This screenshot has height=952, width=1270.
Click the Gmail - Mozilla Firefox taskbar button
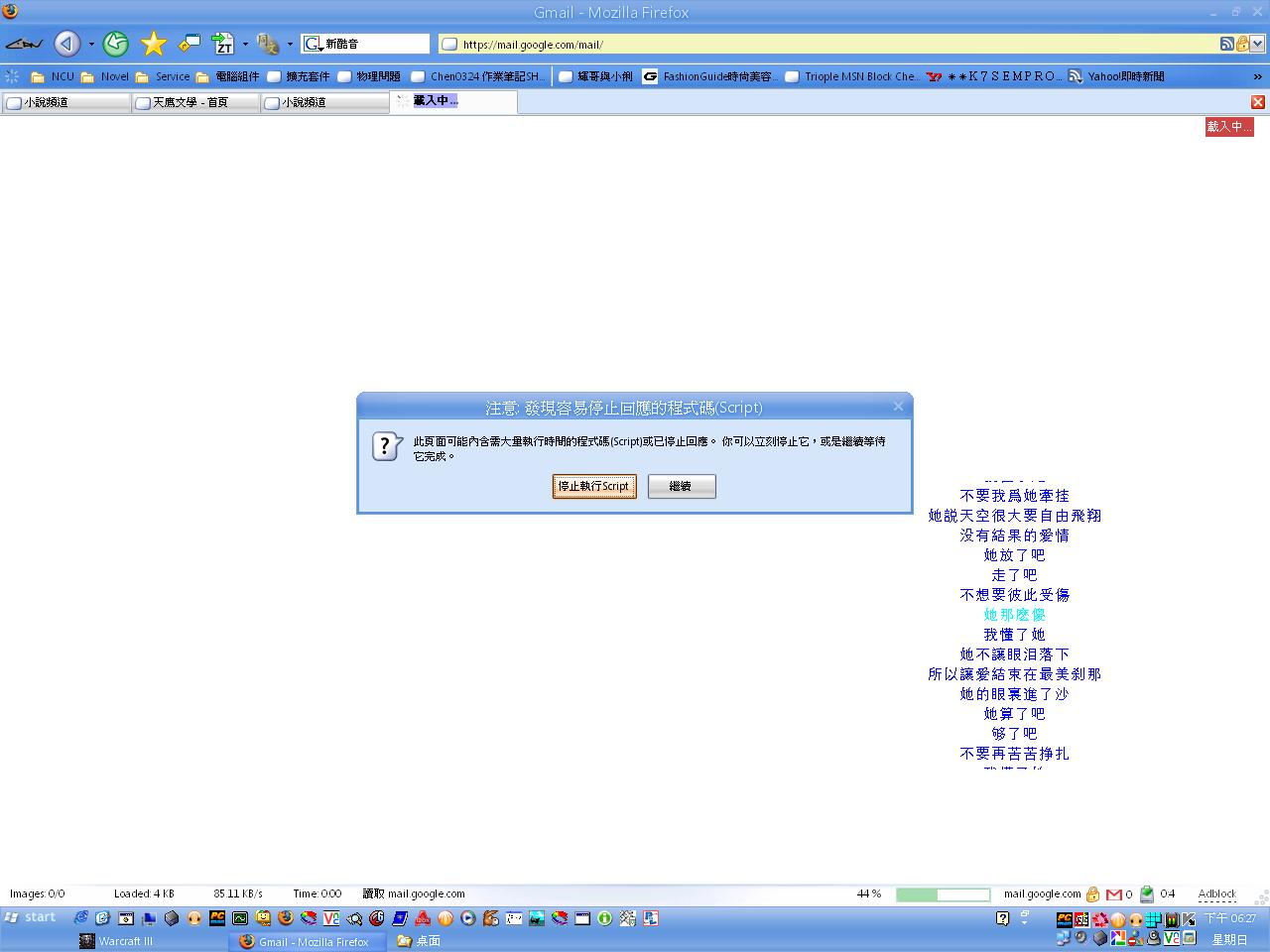click(x=305, y=941)
